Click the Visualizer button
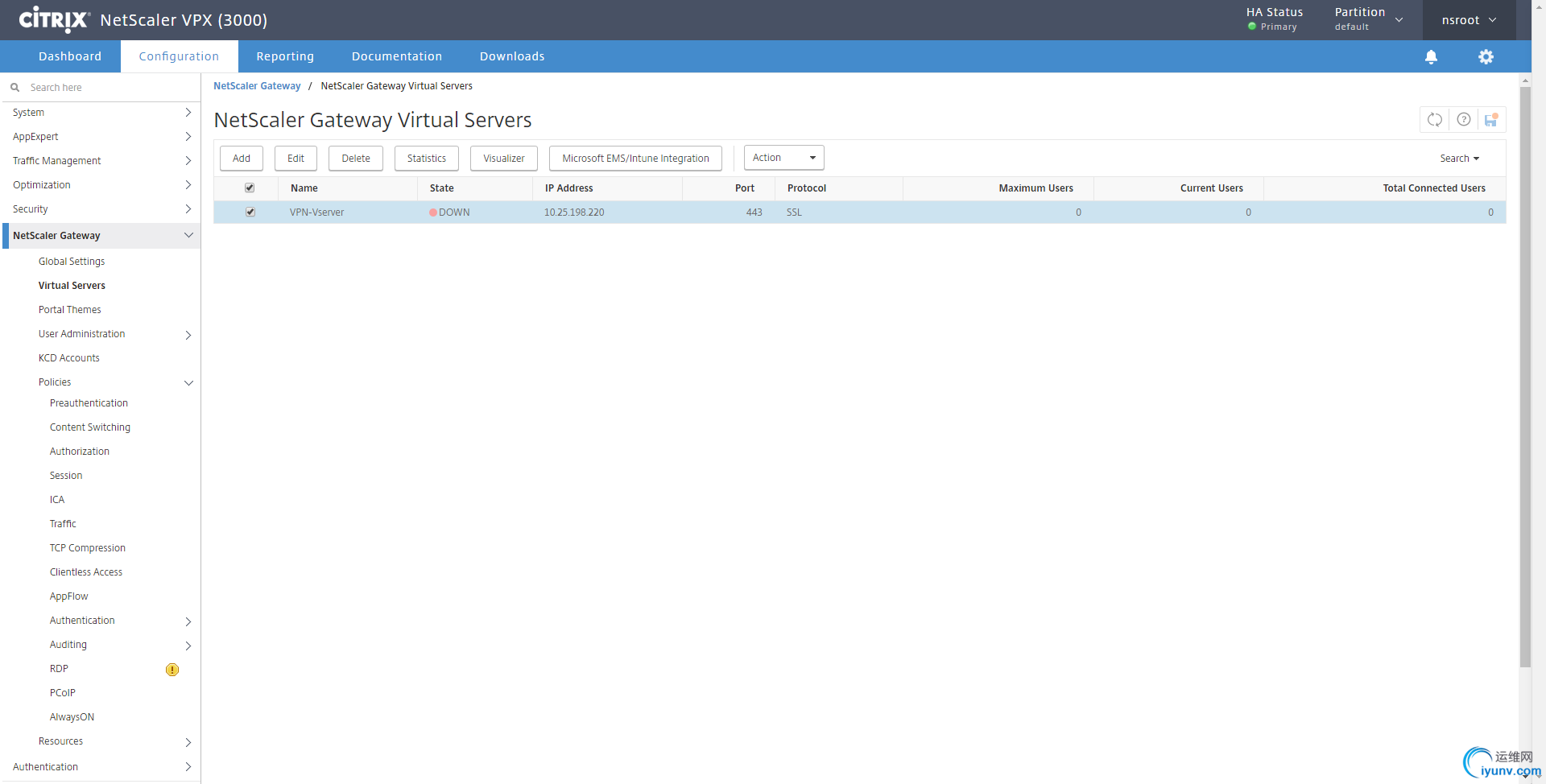This screenshot has height=784, width=1546. coord(504,159)
